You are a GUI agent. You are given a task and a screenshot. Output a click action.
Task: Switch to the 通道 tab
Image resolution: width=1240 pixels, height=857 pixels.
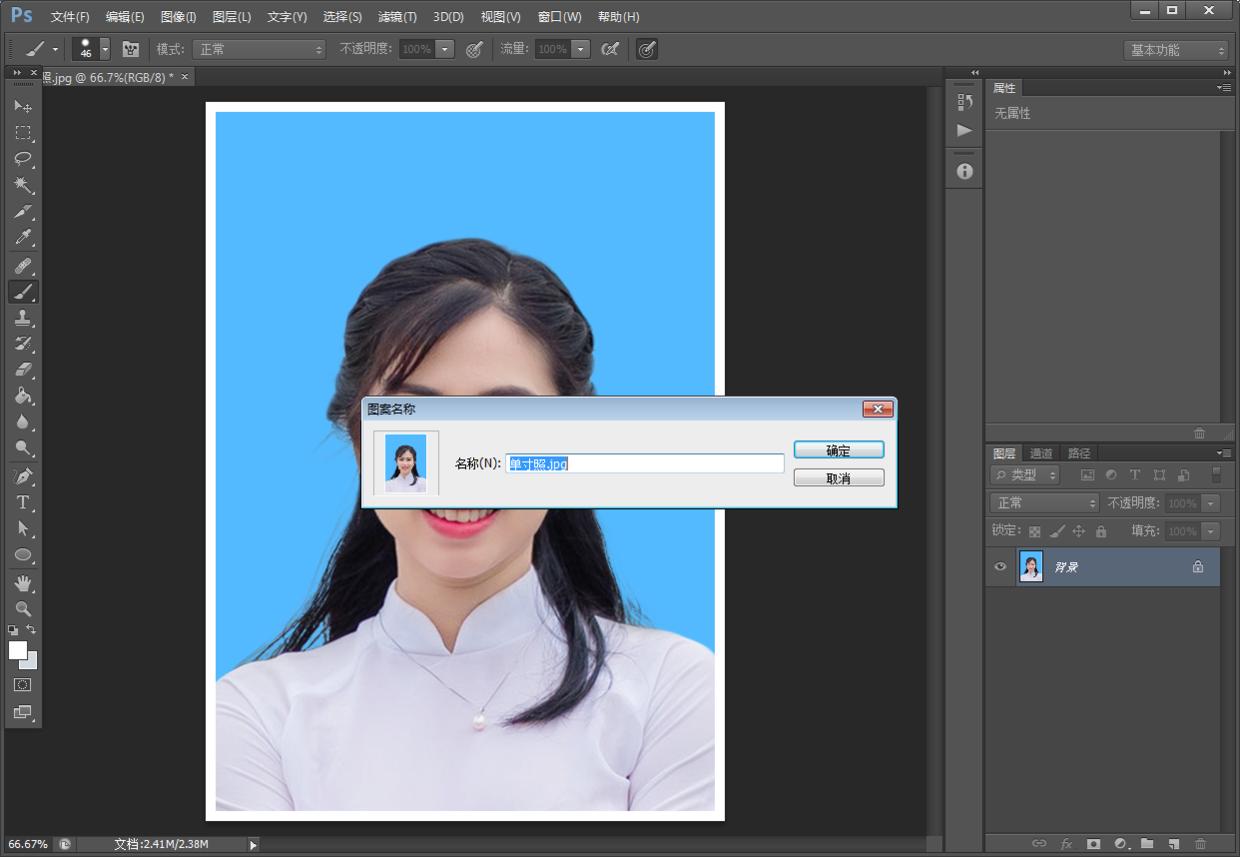pyautogui.click(x=1041, y=453)
